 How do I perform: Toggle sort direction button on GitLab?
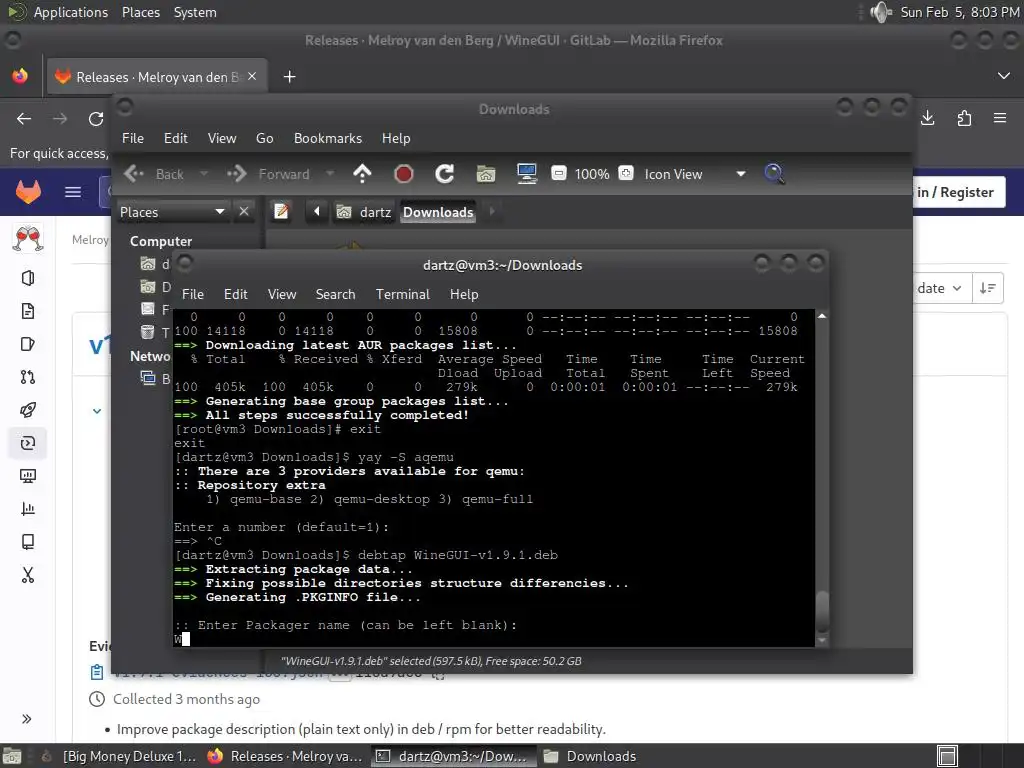point(987,288)
